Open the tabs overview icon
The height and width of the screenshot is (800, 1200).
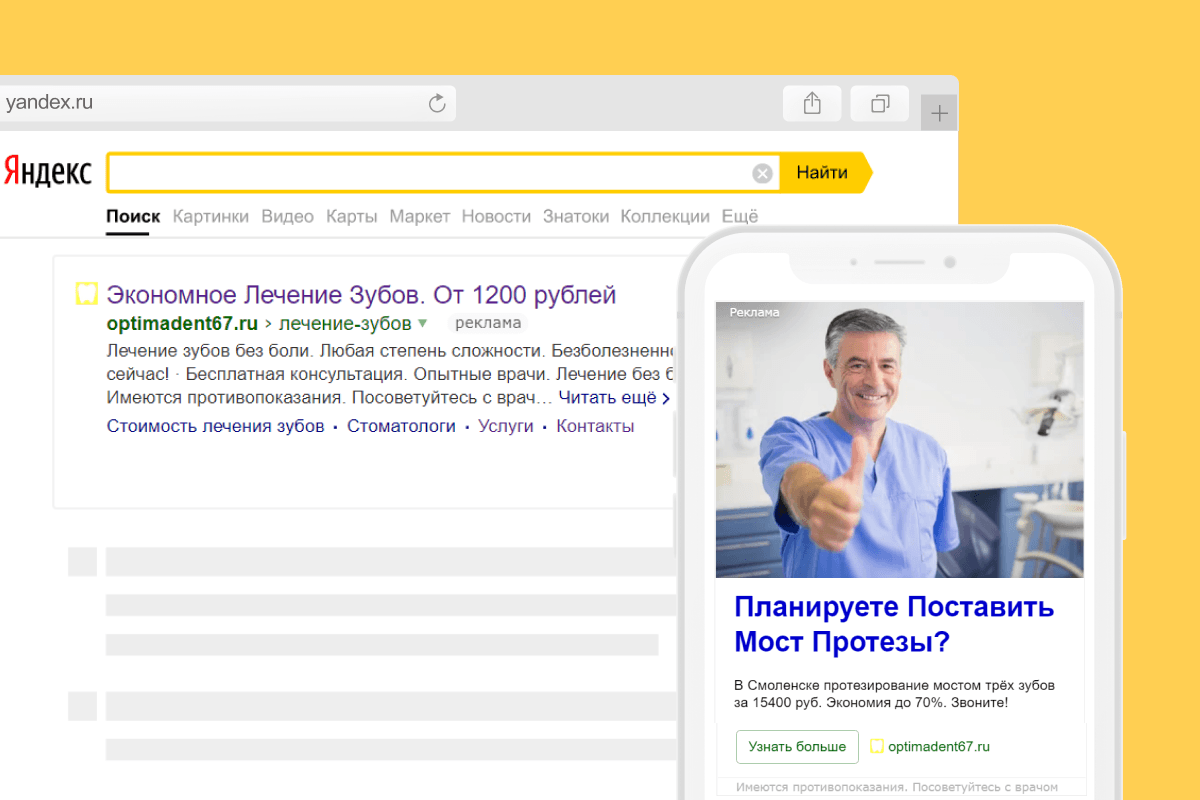tap(880, 103)
